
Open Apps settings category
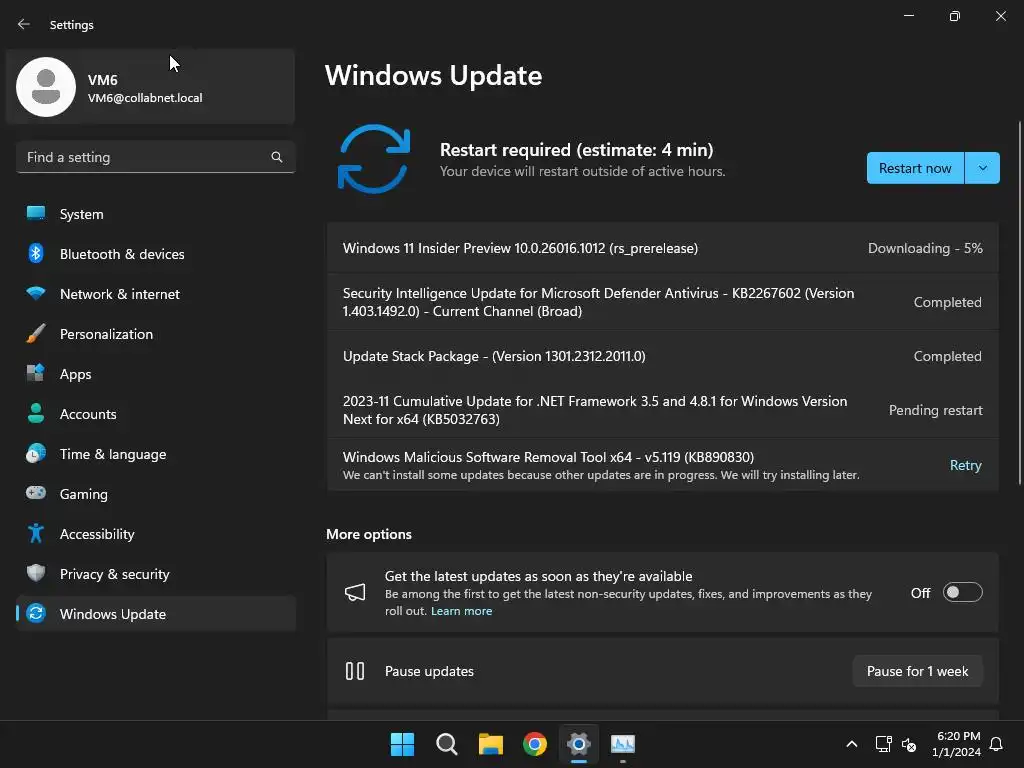(155, 374)
